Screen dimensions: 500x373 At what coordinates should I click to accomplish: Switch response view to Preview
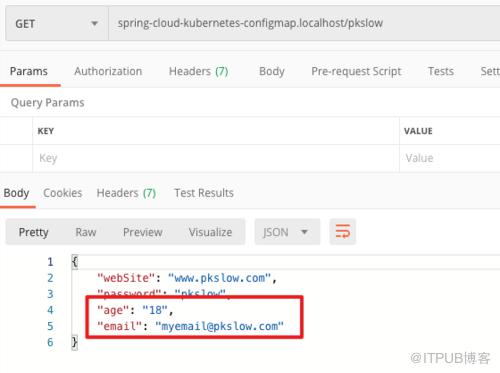coord(143,232)
